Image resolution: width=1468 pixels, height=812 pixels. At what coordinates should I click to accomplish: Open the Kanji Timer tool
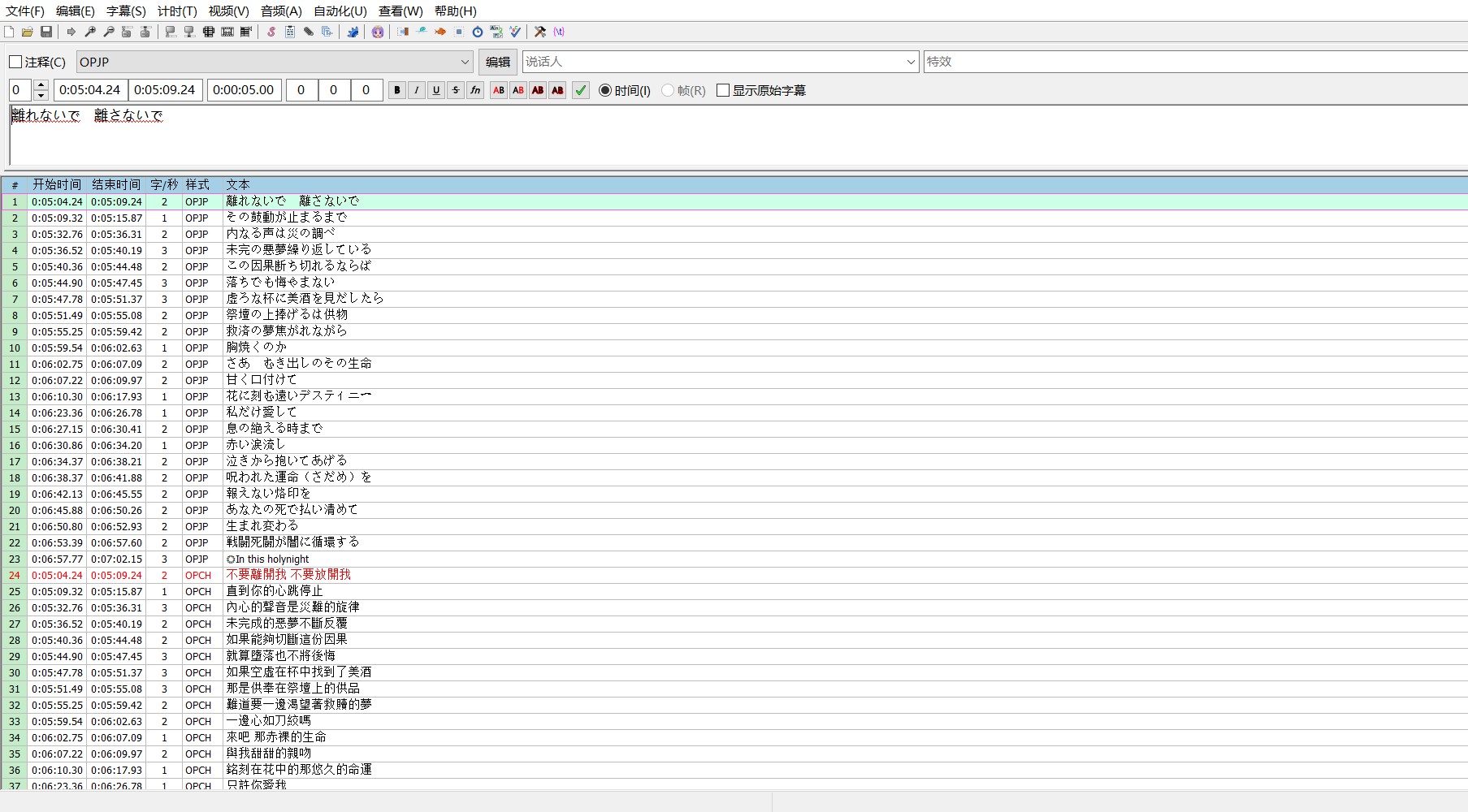pos(496,32)
